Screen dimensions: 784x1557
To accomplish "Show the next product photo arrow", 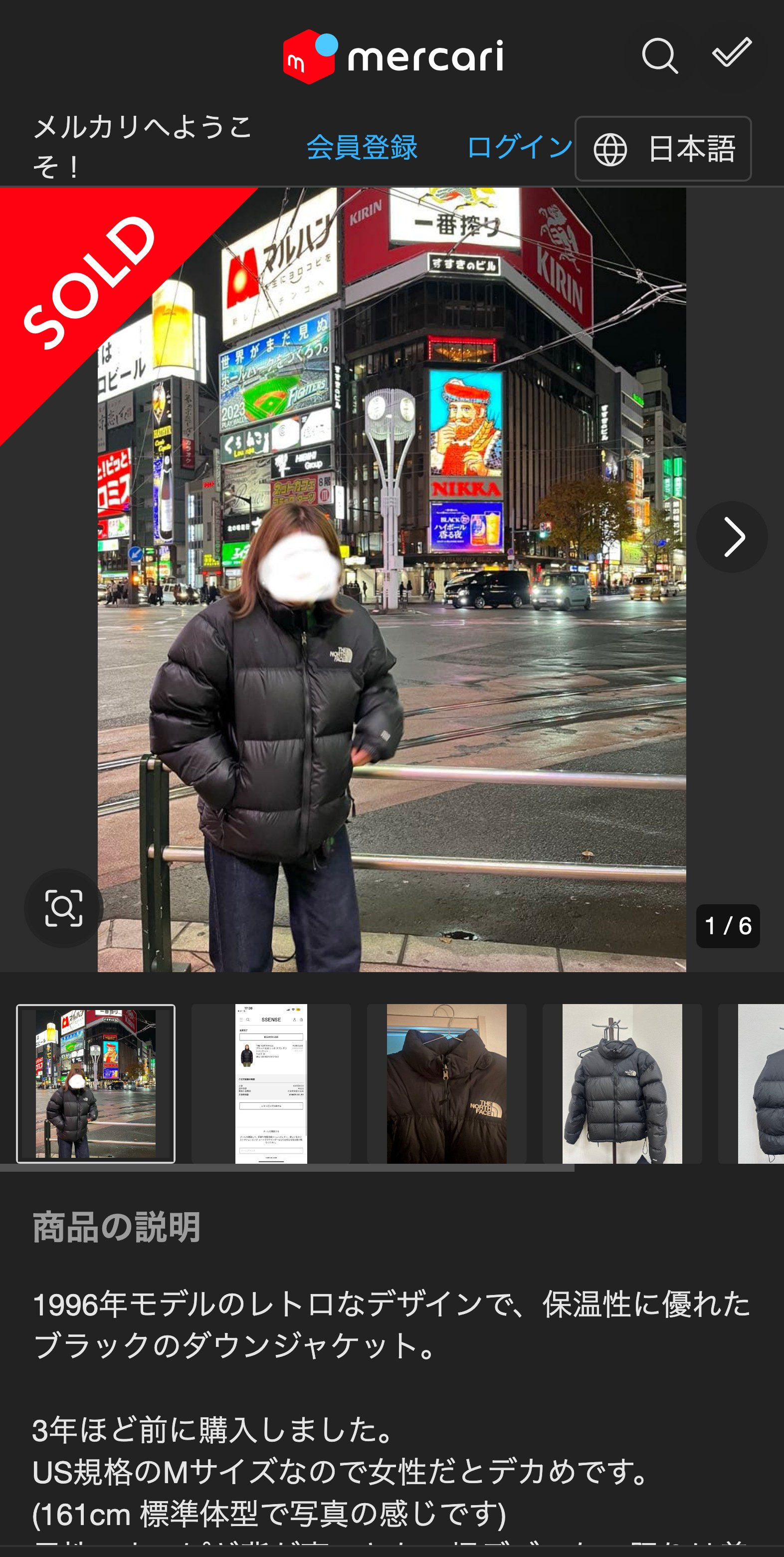I will (x=732, y=537).
